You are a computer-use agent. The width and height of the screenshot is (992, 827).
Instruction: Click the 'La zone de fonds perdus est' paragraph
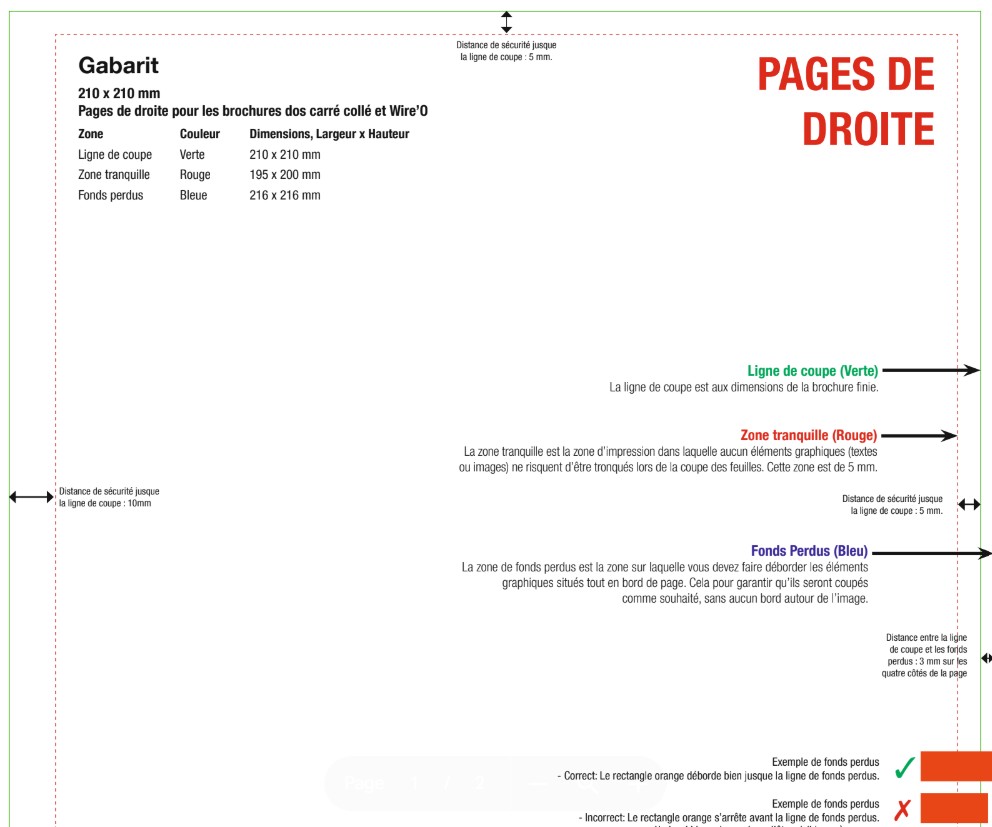[665, 583]
